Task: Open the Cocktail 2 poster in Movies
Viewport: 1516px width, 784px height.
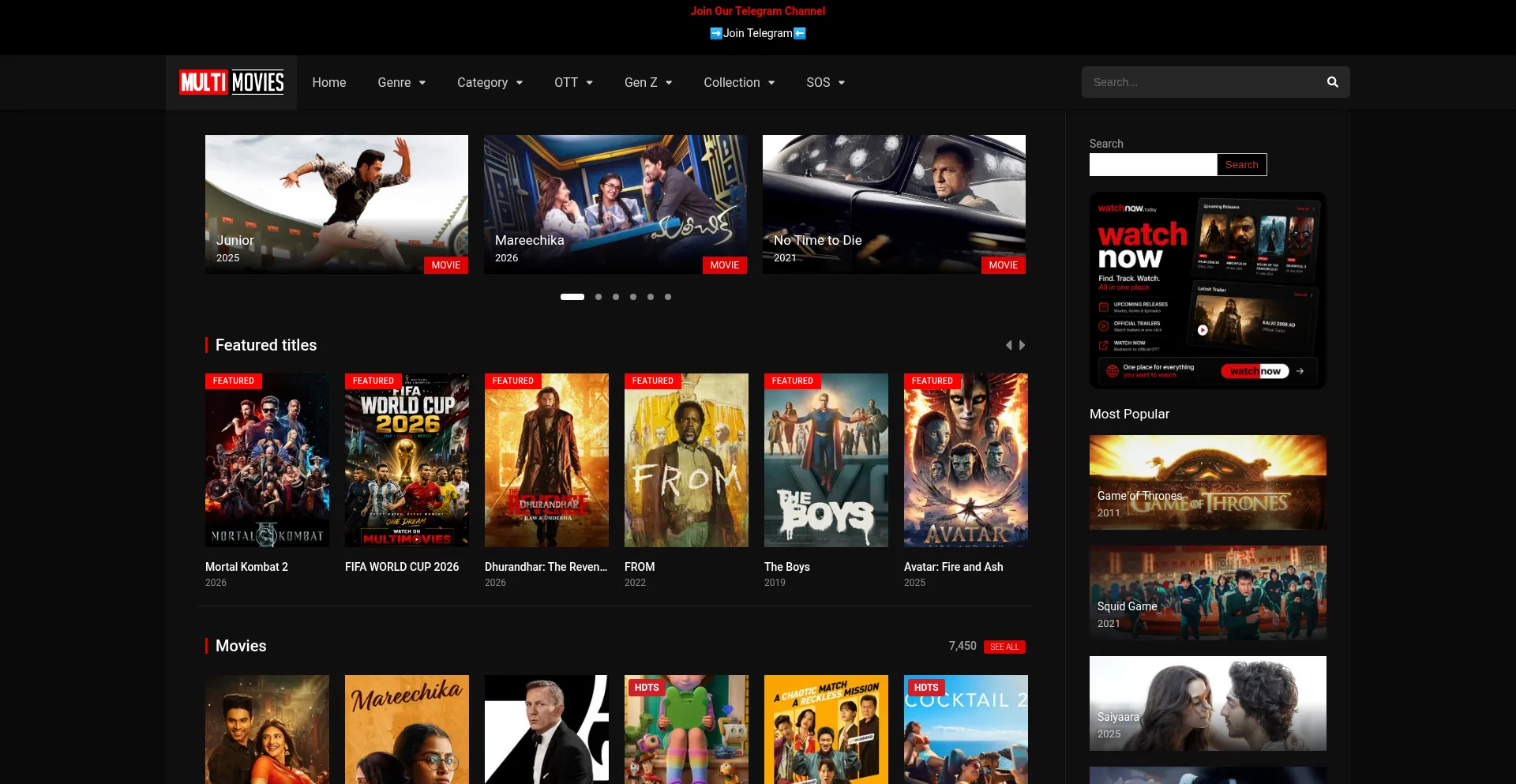Action: (966, 730)
